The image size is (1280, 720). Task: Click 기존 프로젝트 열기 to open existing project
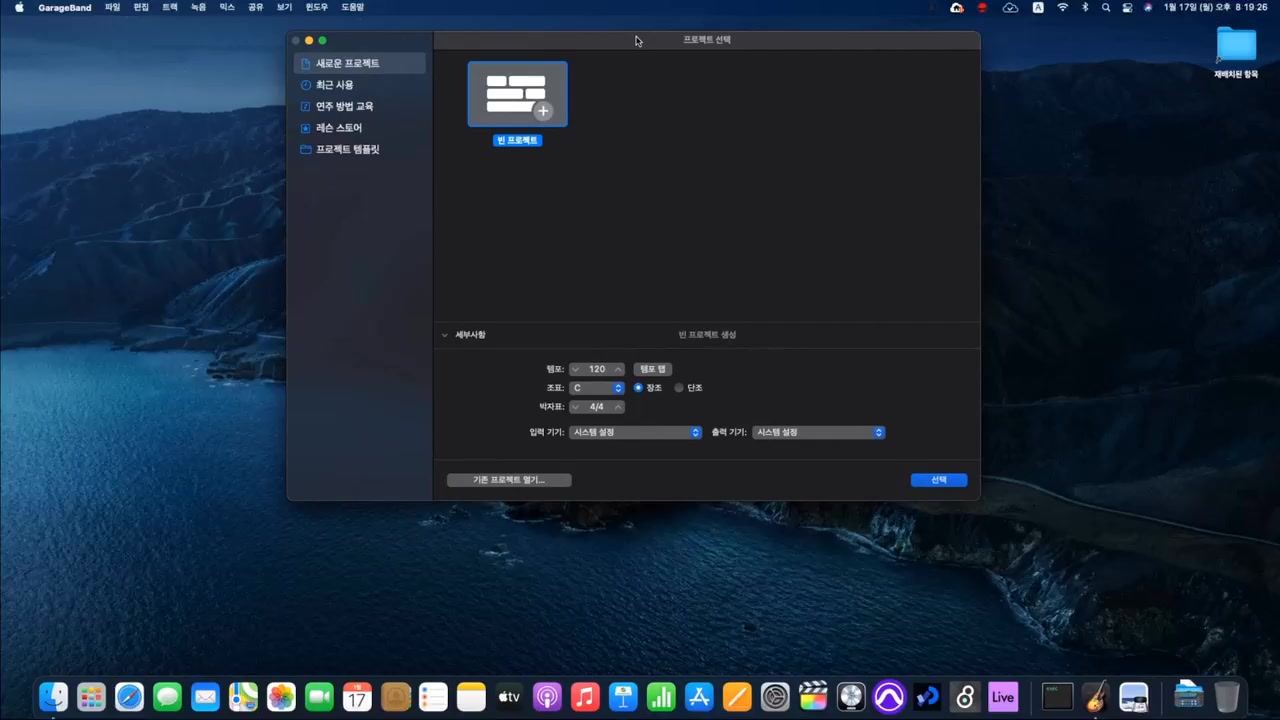point(508,479)
